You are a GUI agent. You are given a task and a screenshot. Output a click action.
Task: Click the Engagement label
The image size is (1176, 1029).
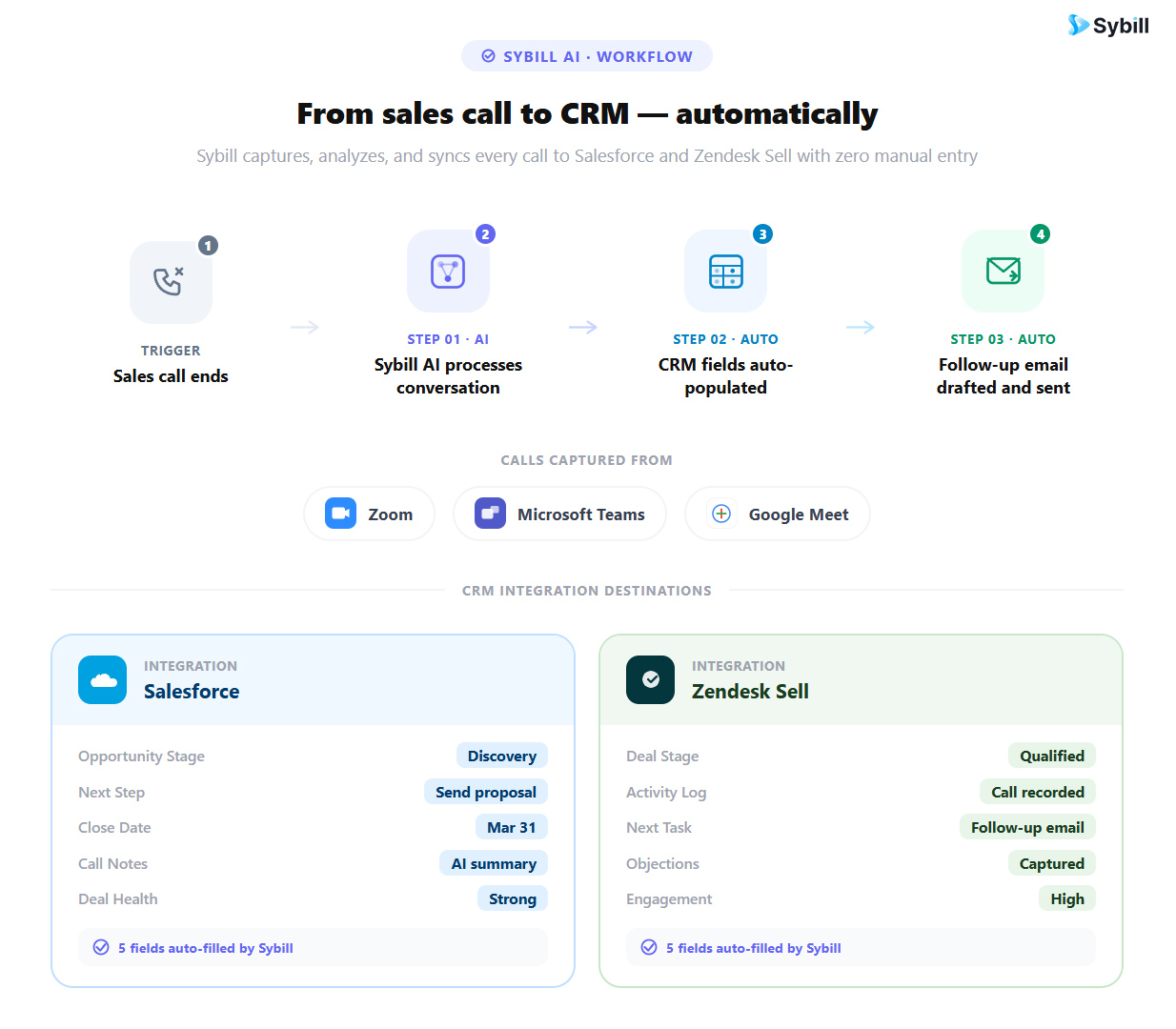point(669,899)
